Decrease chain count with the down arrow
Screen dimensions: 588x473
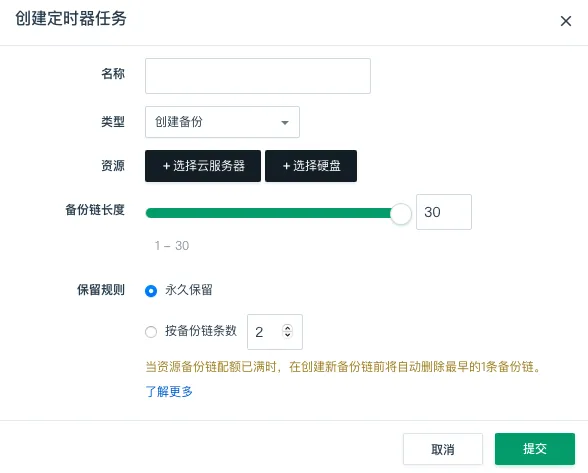pos(288,334)
